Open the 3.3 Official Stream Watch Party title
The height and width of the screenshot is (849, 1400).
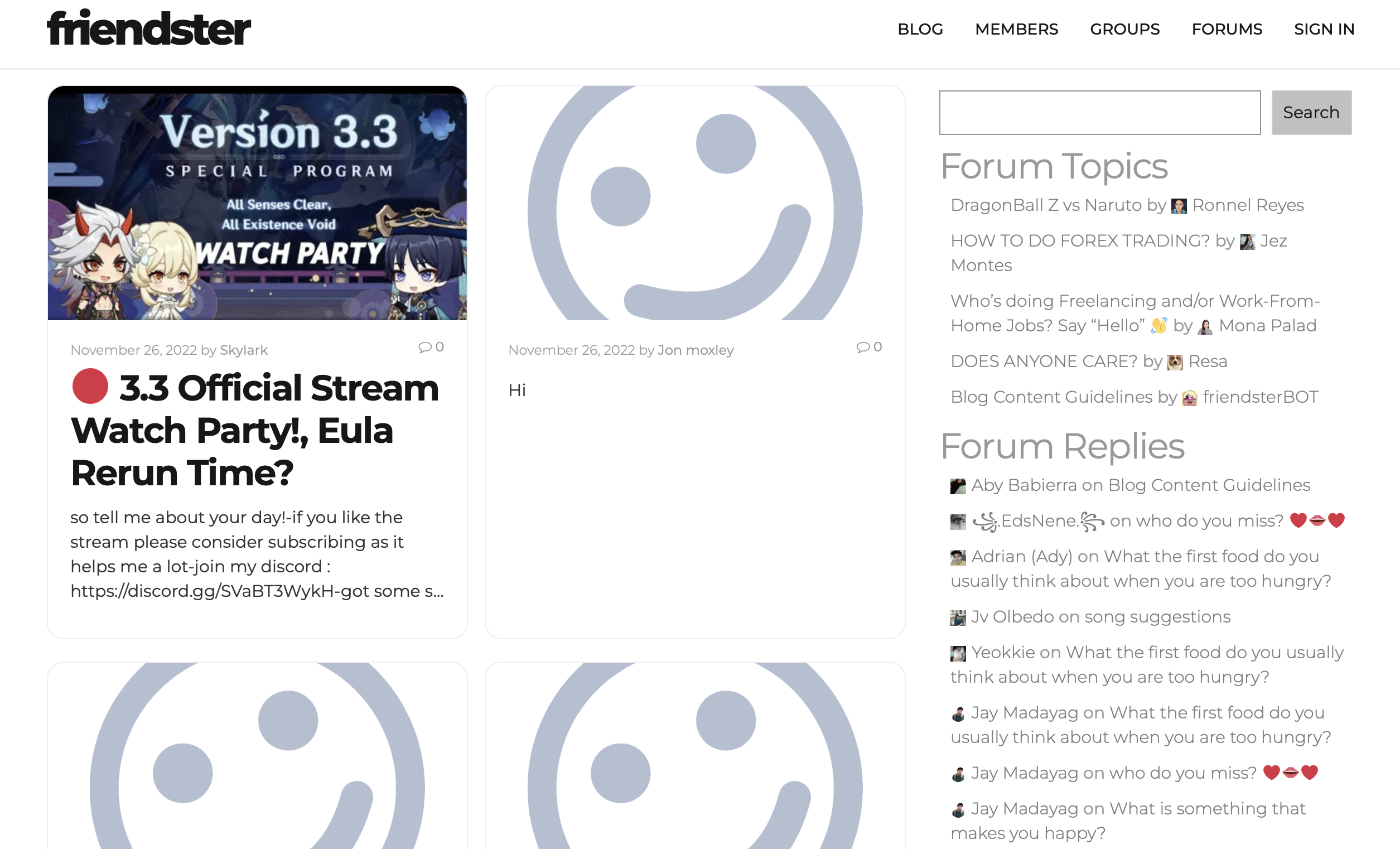[x=254, y=430]
